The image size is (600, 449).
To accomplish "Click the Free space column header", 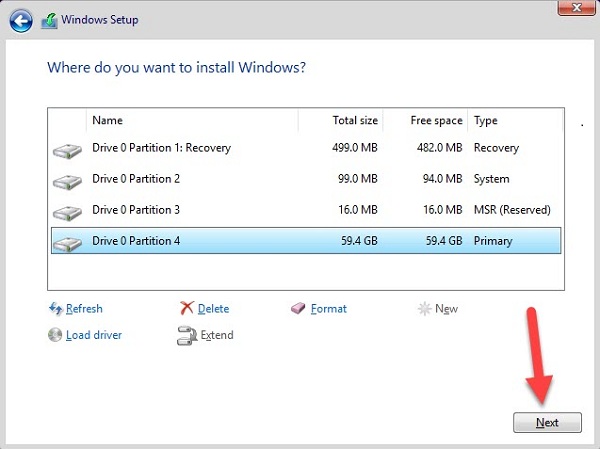I will click(x=425, y=120).
